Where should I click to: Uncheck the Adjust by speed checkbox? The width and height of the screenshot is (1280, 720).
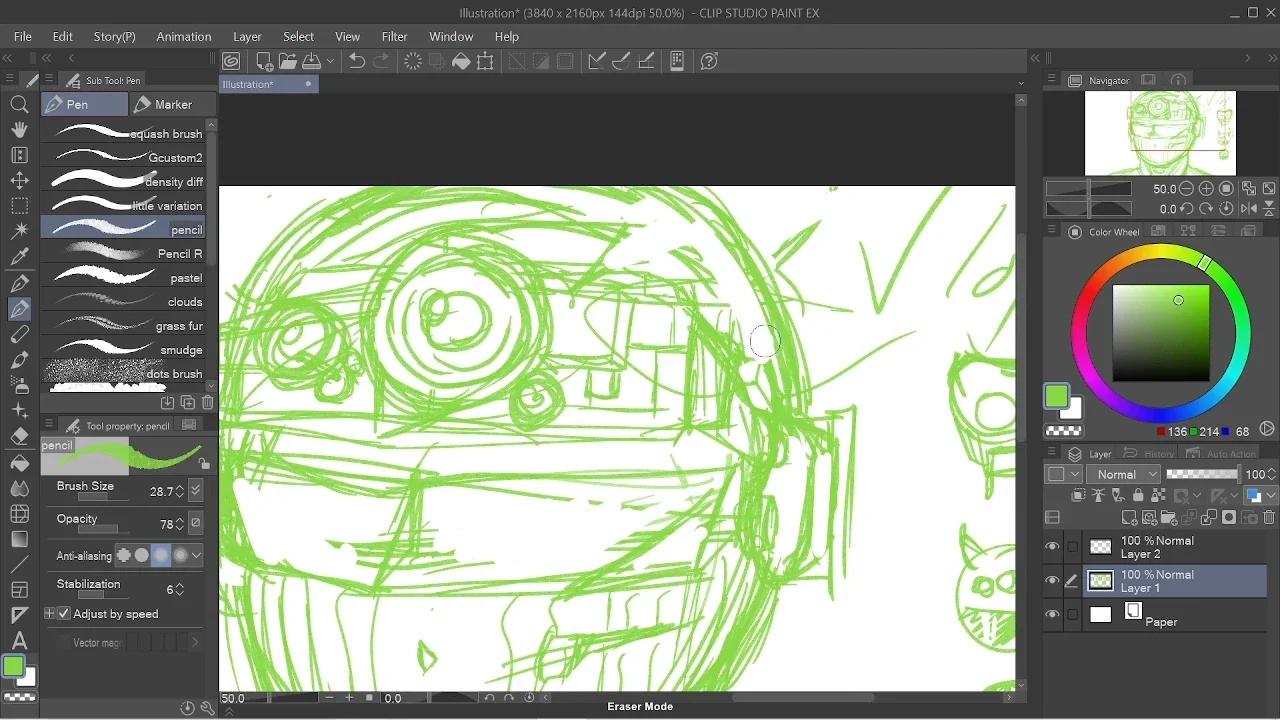point(64,614)
